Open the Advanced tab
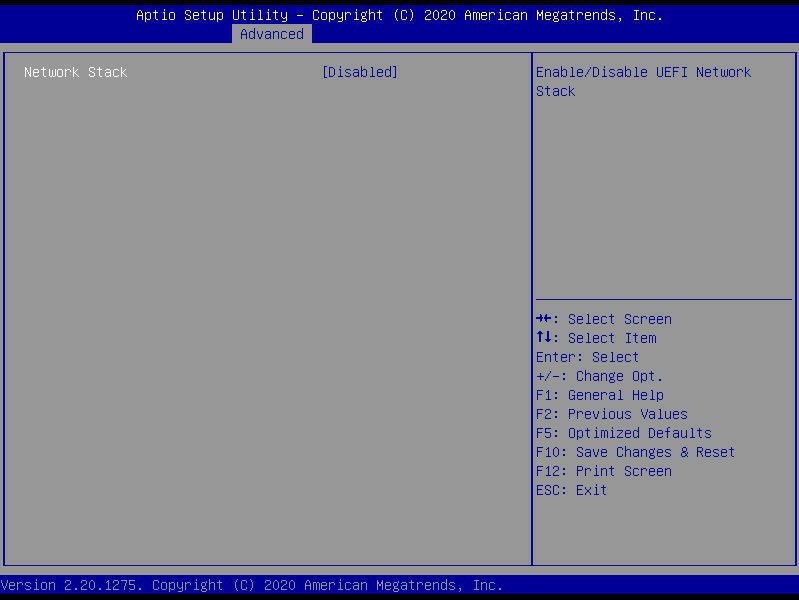The width and height of the screenshot is (799, 600). 272,34
